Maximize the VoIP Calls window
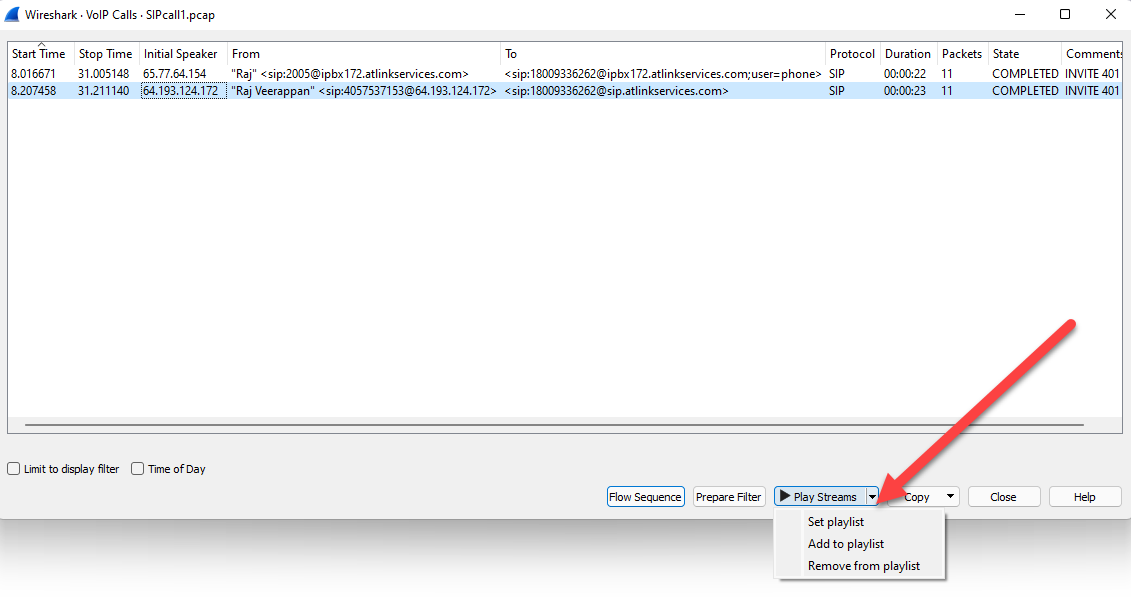The height and width of the screenshot is (597, 1131). pos(1065,15)
